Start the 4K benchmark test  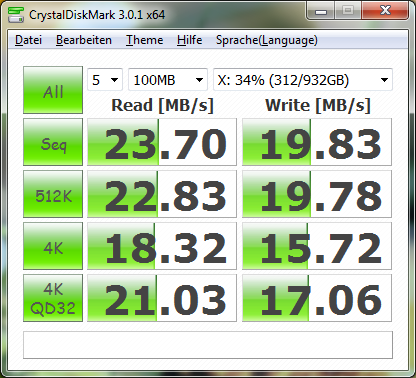[53, 246]
